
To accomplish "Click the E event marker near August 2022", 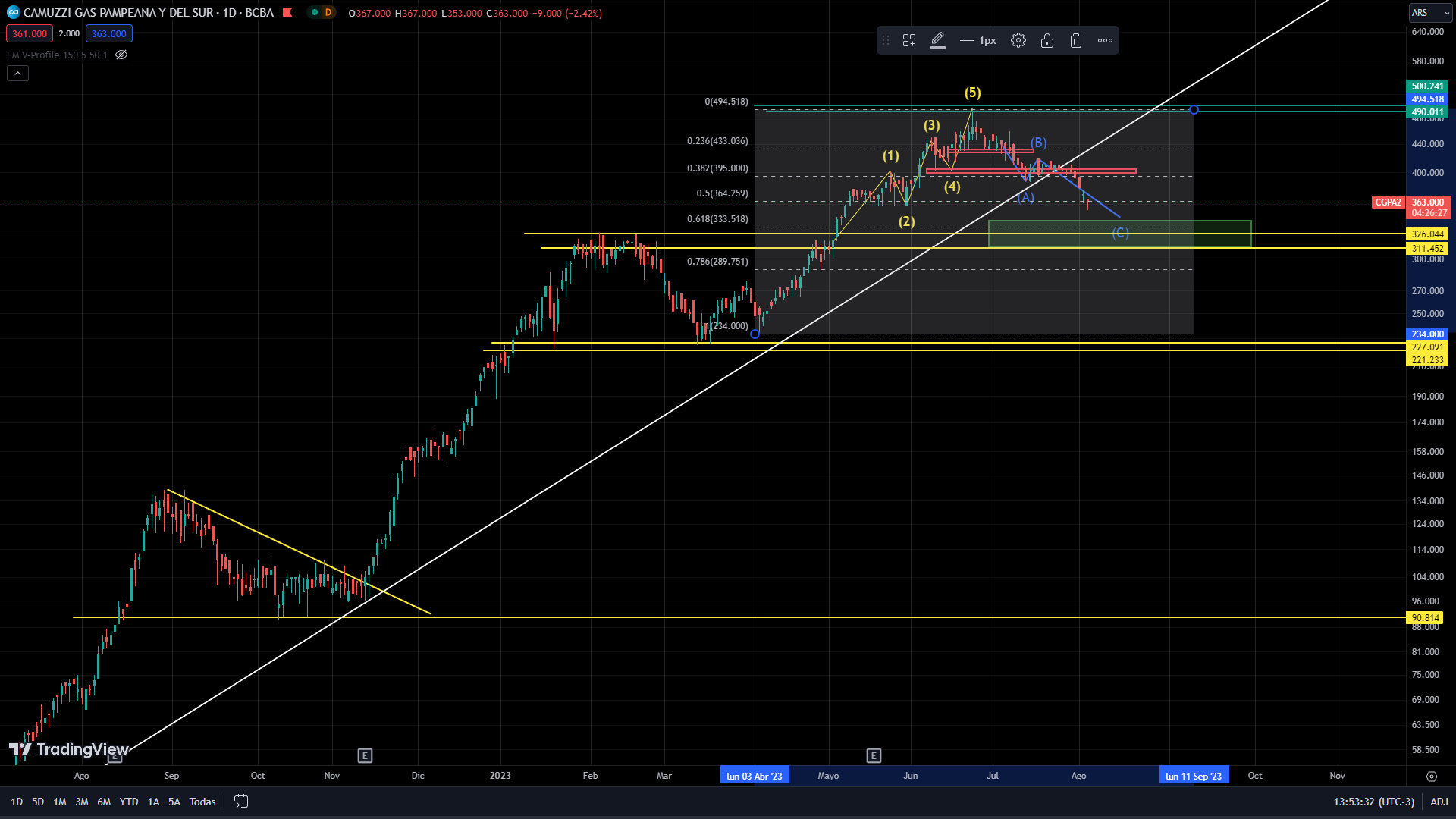I will coord(114,757).
